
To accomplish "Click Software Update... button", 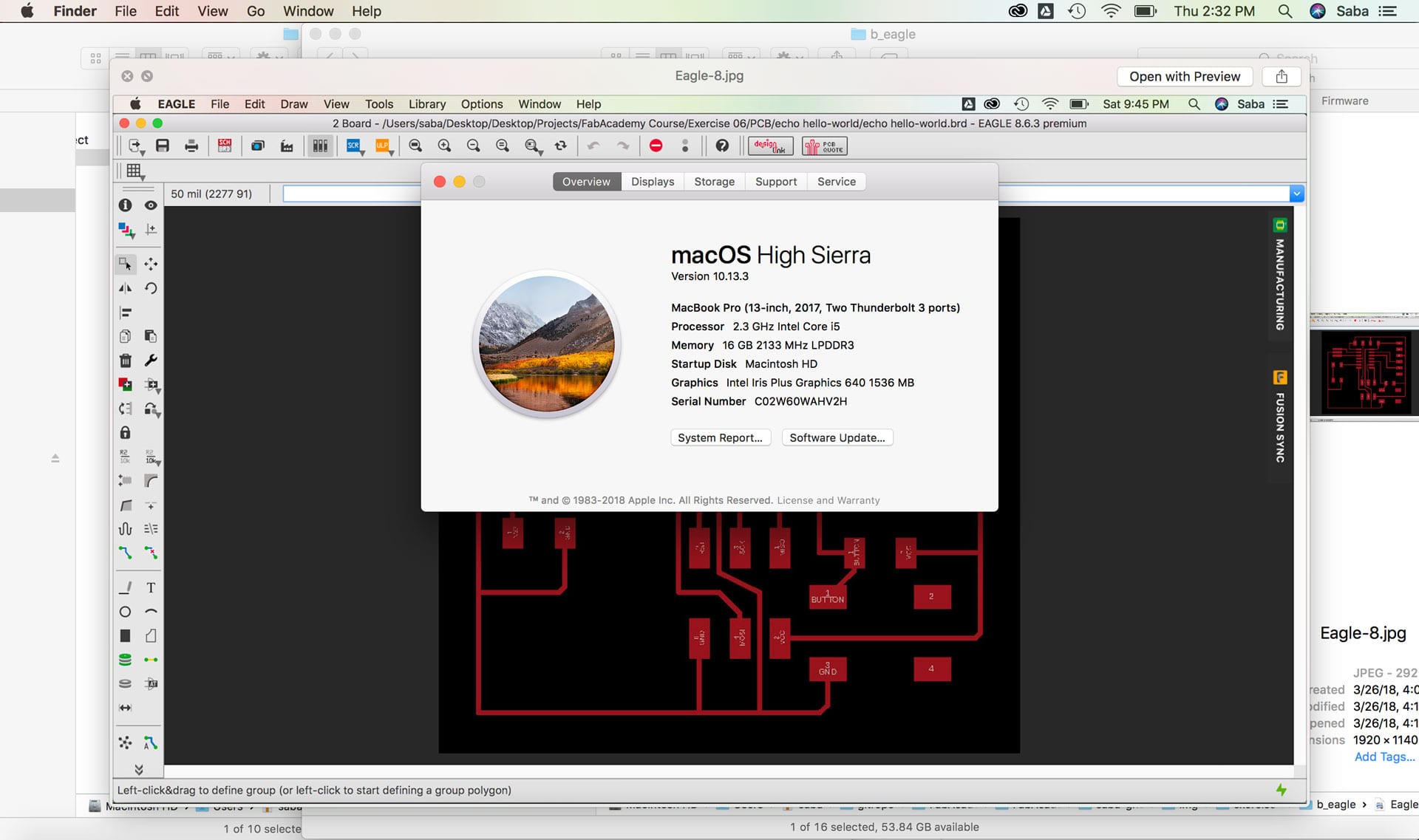I will point(837,437).
